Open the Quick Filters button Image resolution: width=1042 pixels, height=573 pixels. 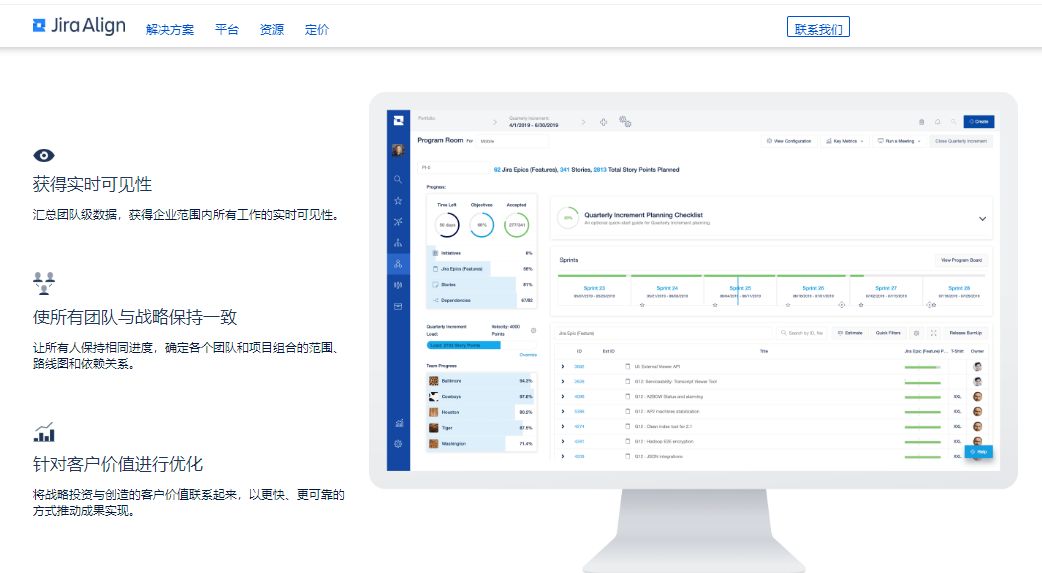[888, 333]
